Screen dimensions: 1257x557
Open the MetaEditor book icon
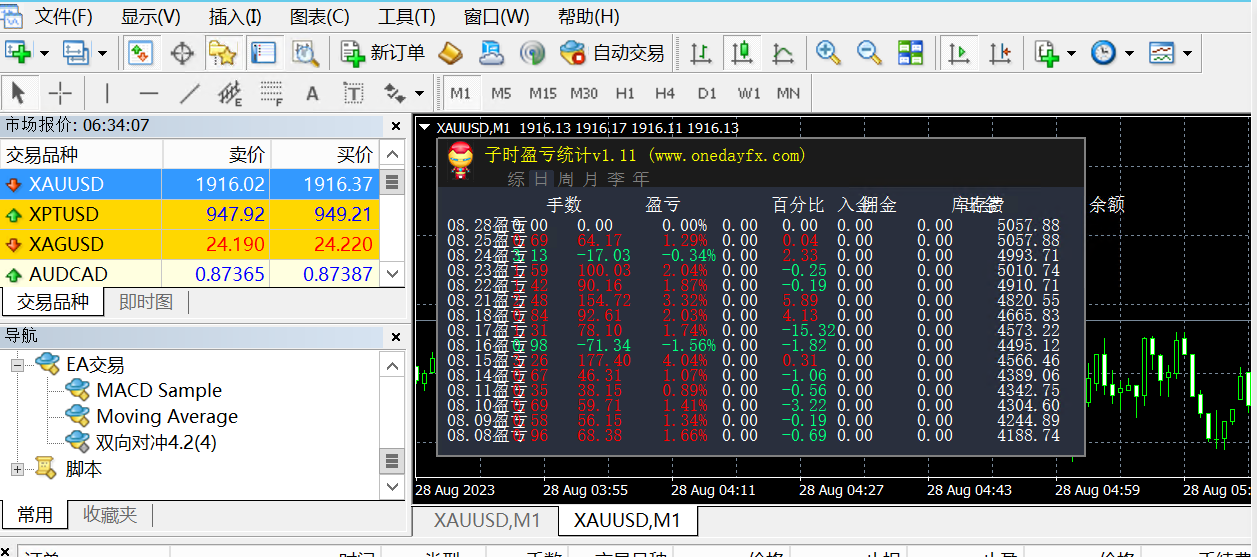click(x=451, y=53)
